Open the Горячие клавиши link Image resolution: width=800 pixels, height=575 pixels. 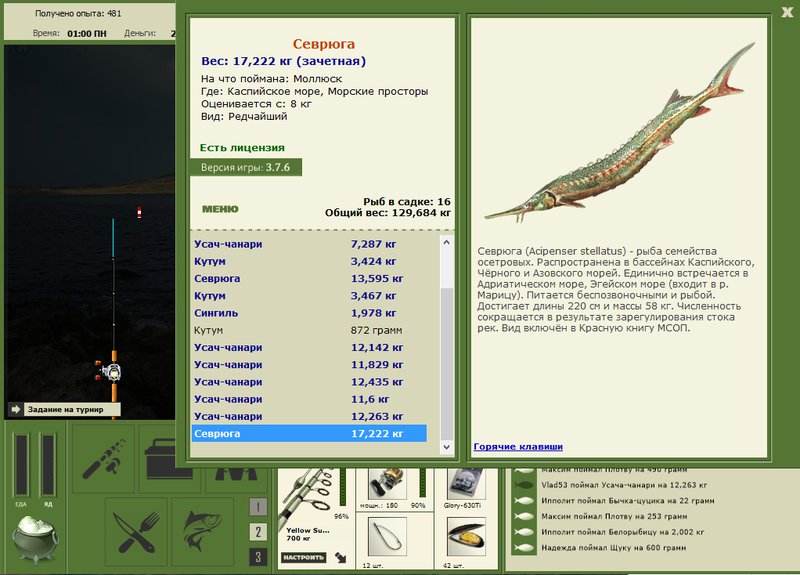click(518, 446)
